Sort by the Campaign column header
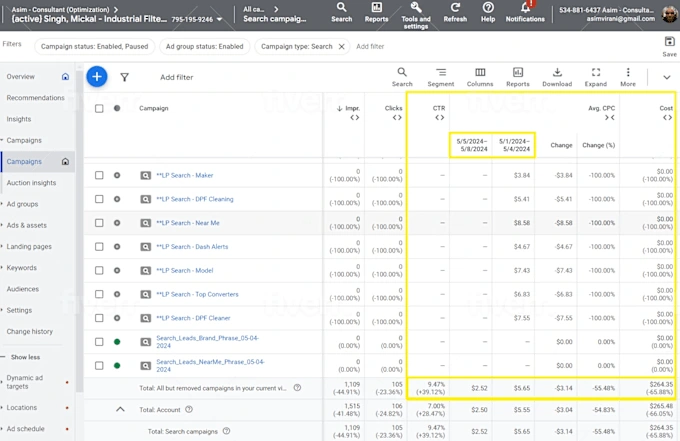Viewport: 680px width, 441px height. (154, 108)
